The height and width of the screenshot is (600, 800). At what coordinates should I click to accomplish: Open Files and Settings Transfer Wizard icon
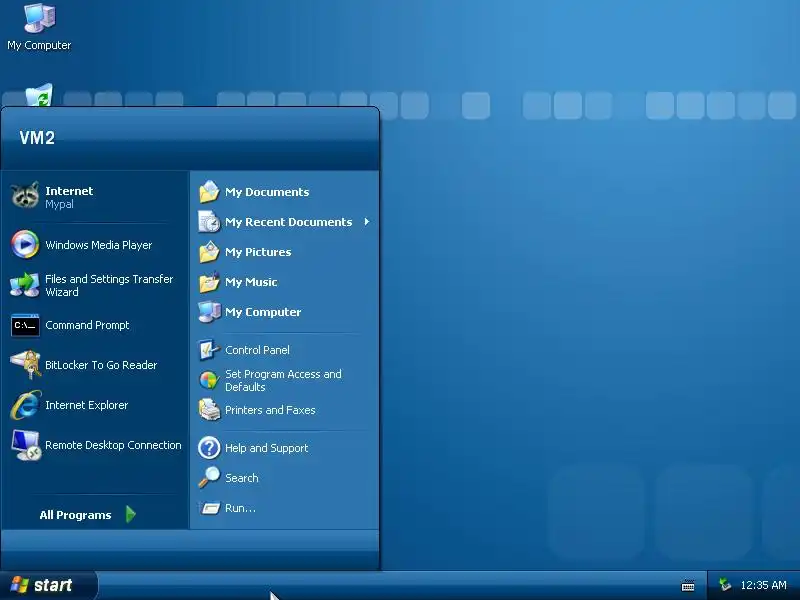(x=25, y=285)
